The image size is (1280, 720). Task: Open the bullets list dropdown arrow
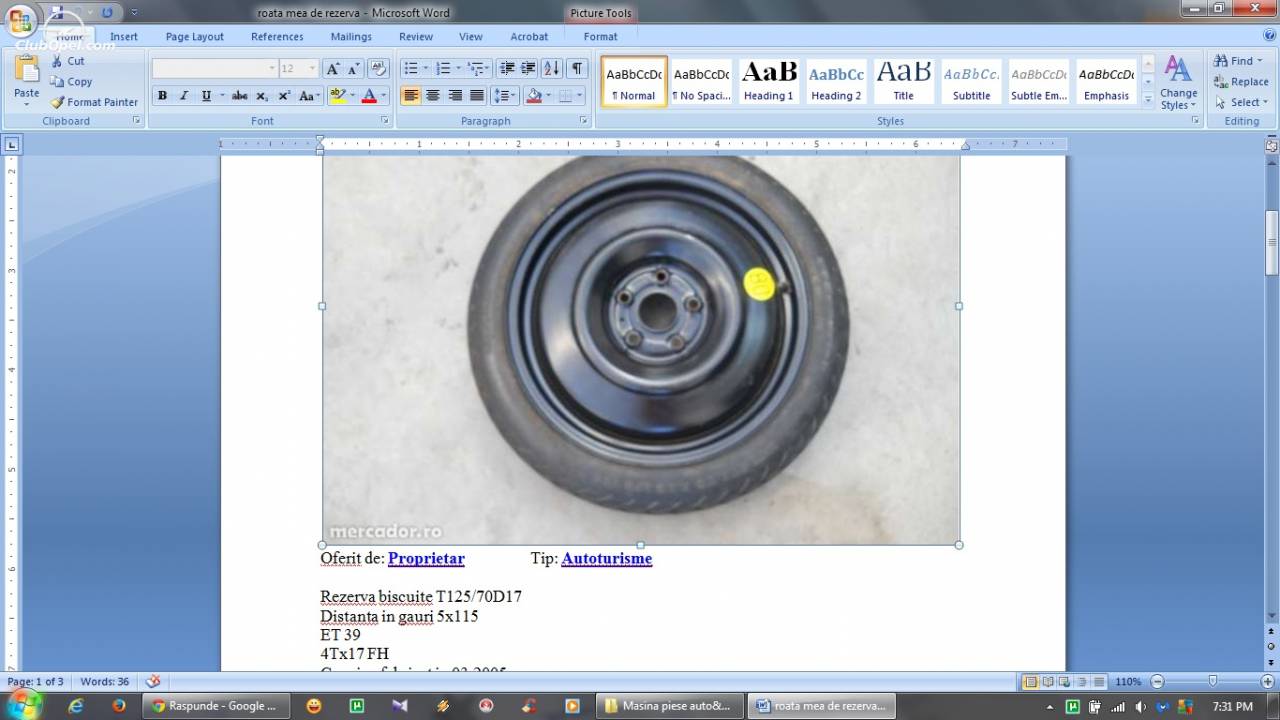pyautogui.click(x=426, y=69)
